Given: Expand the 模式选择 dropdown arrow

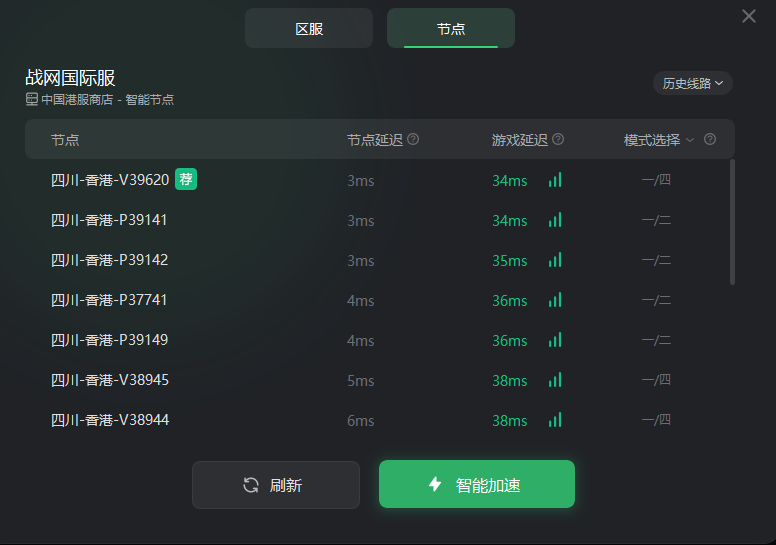Looking at the screenshot, I should tap(690, 140).
